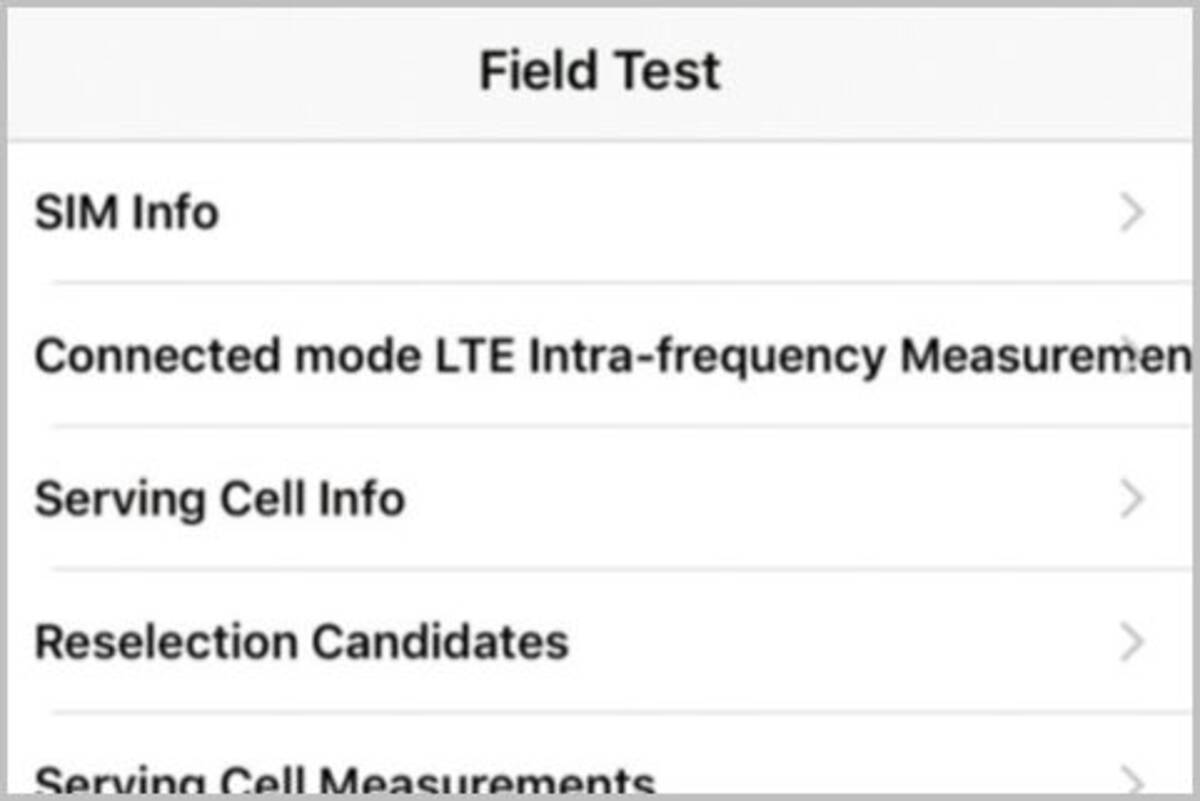
Task: Click the chevron on the Connected mode LTE row
Action: point(1132,354)
